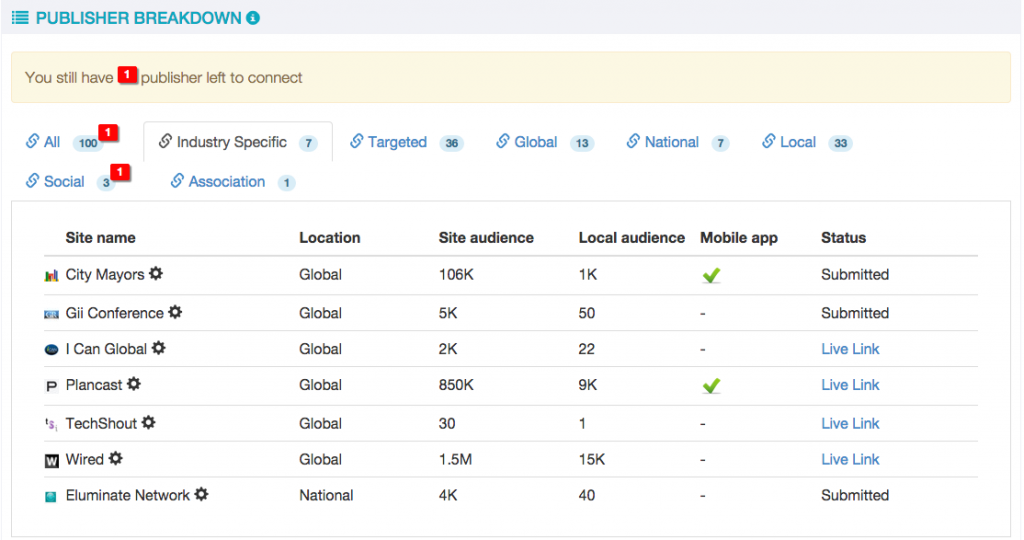Viewport: 1024px width, 540px height.
Task: Click the 13 count on Global tab
Action: 582,143
